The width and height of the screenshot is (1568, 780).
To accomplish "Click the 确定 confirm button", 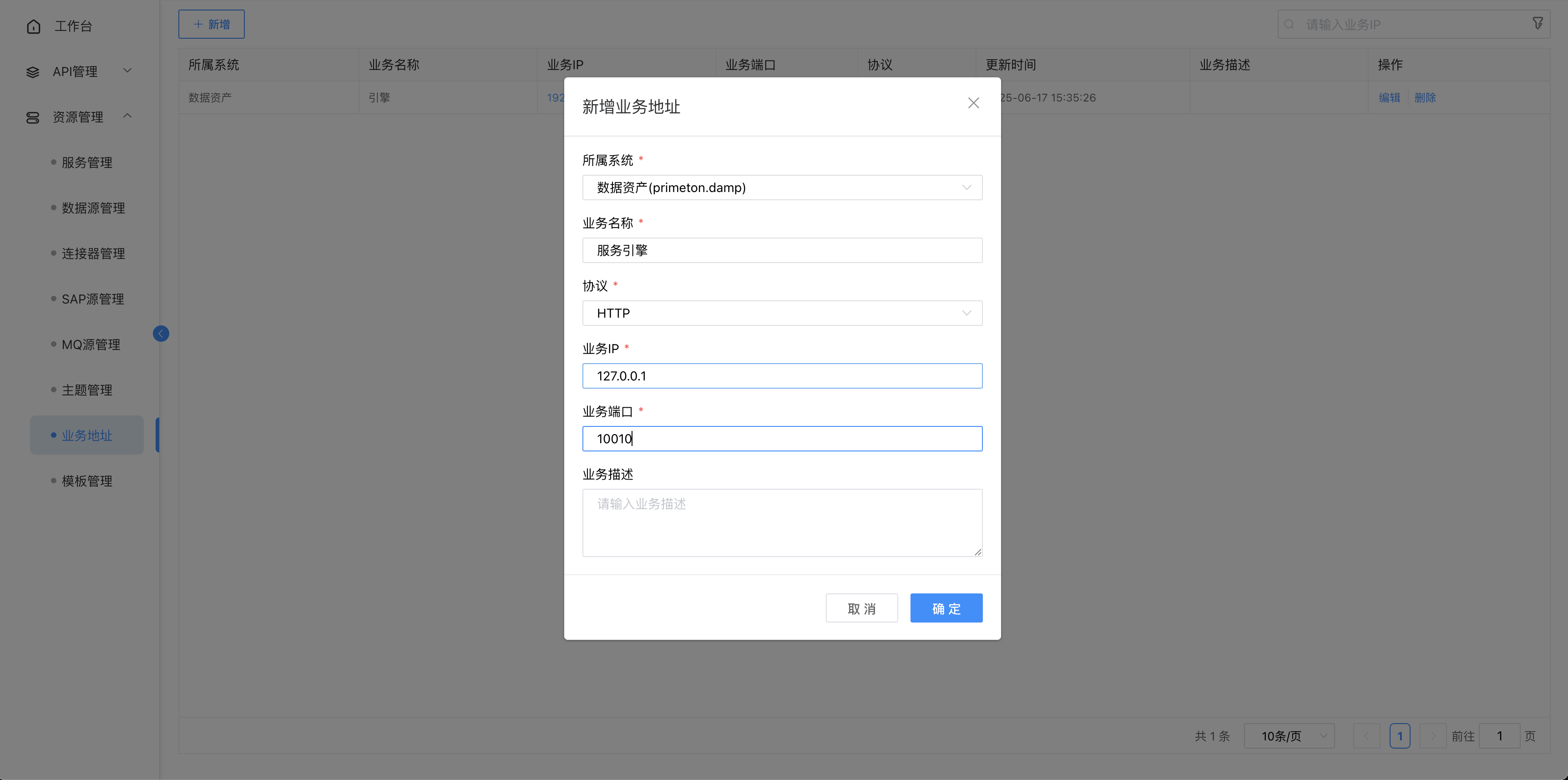I will coord(946,608).
